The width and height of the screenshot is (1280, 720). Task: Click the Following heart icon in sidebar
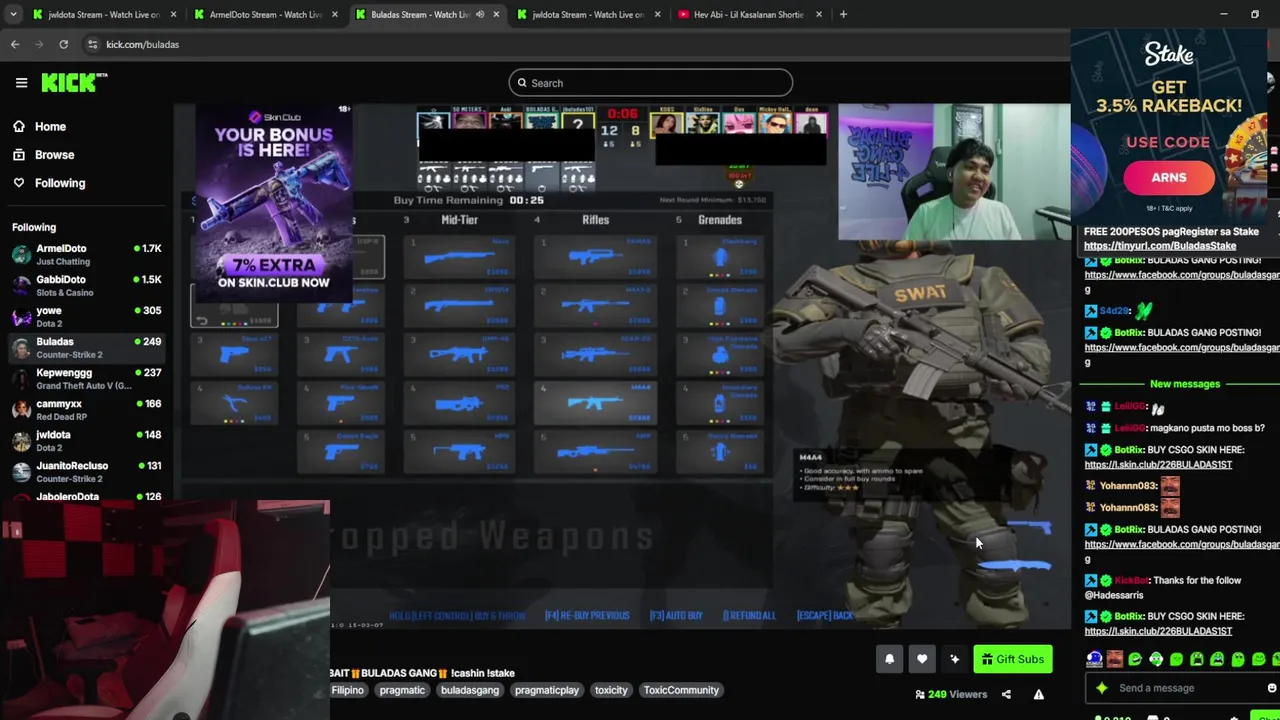pyautogui.click(x=19, y=183)
